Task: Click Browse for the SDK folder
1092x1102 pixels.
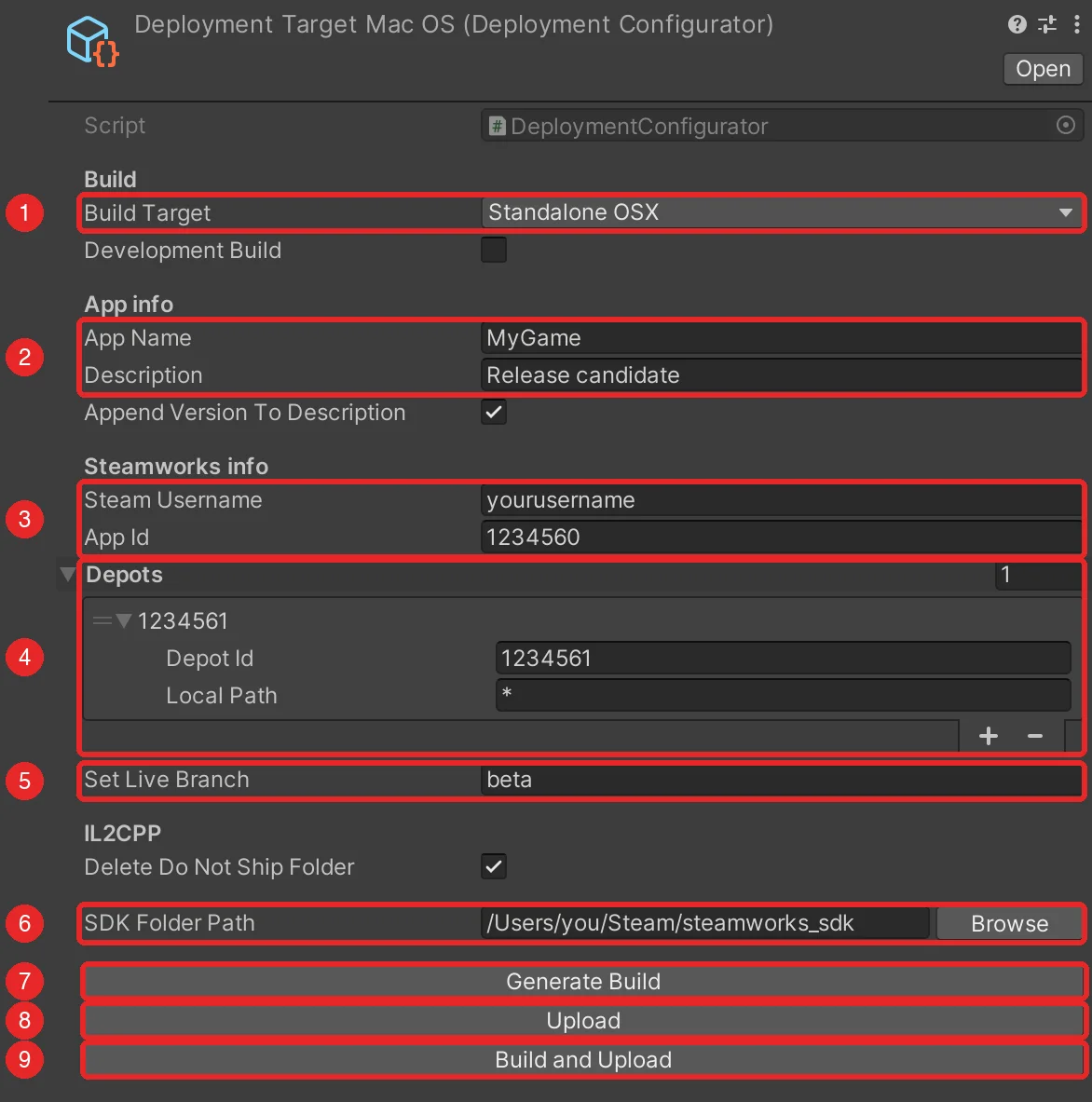Action: point(1009,923)
